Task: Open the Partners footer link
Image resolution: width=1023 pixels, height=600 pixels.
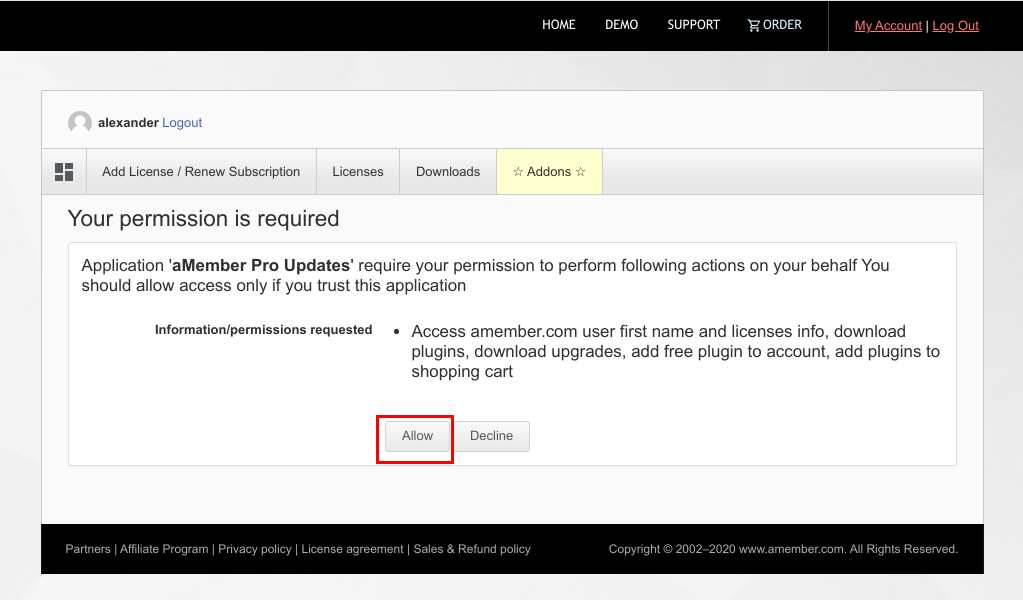Action: point(88,549)
